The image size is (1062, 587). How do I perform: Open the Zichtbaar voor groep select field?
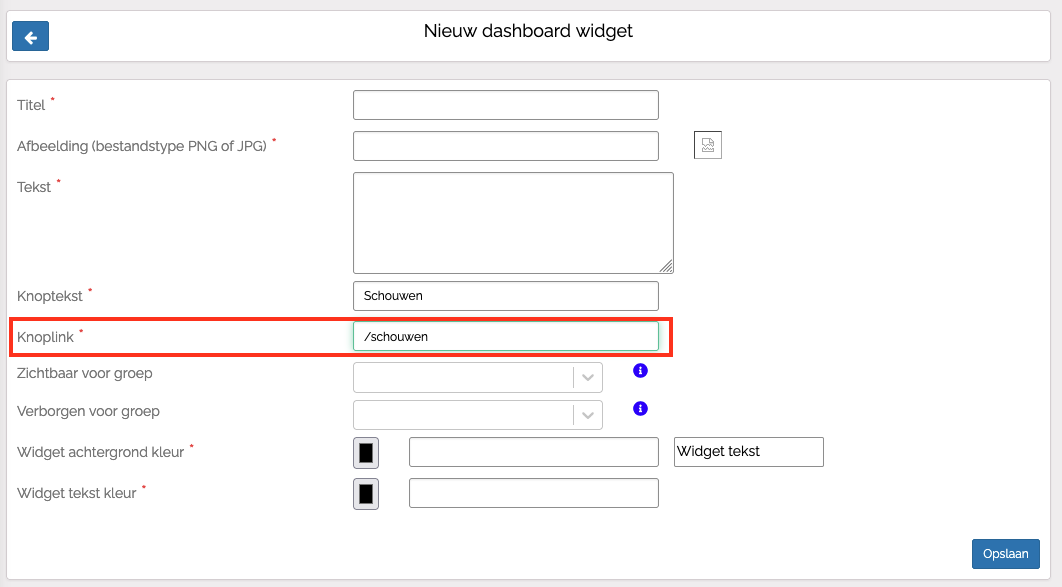463,377
